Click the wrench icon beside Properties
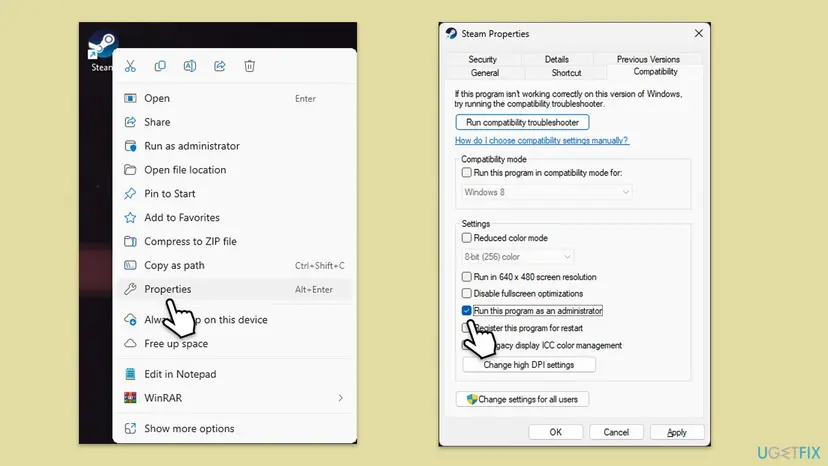 coord(130,289)
